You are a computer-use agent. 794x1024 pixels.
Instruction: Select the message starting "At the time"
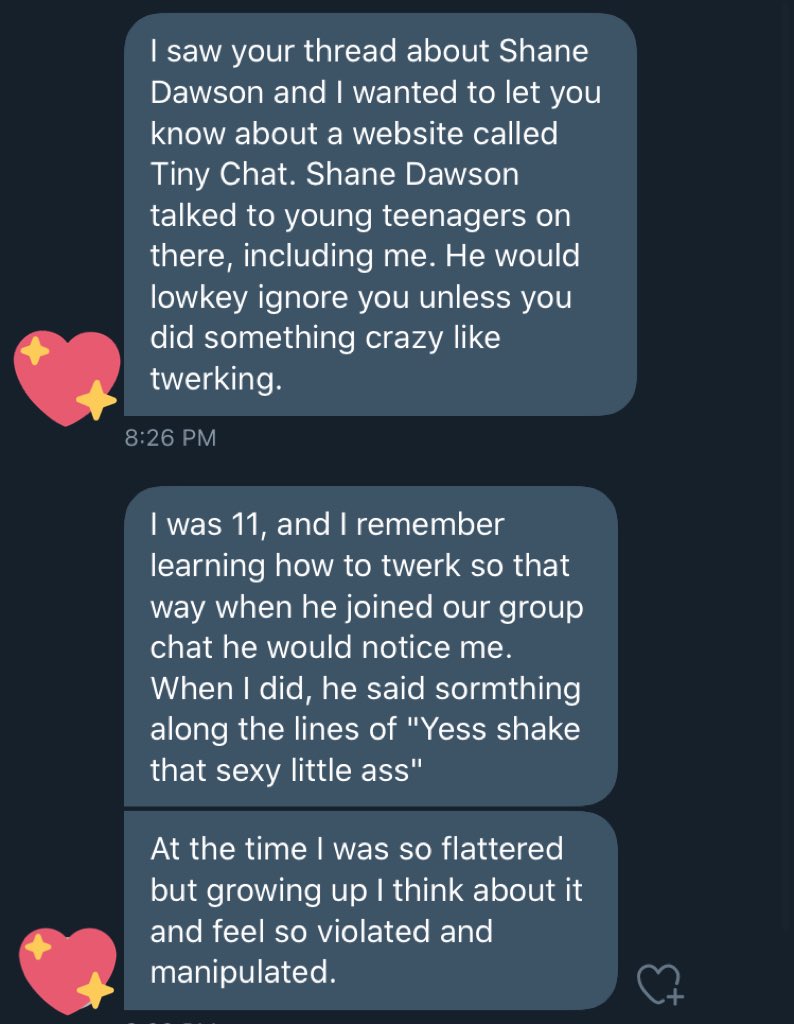[370, 910]
